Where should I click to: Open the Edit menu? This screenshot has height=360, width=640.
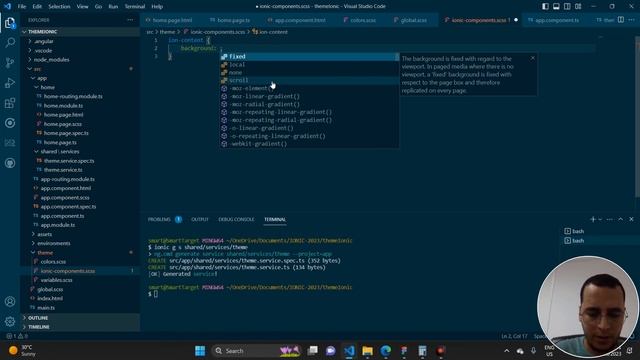pyautogui.click(x=37, y=7)
